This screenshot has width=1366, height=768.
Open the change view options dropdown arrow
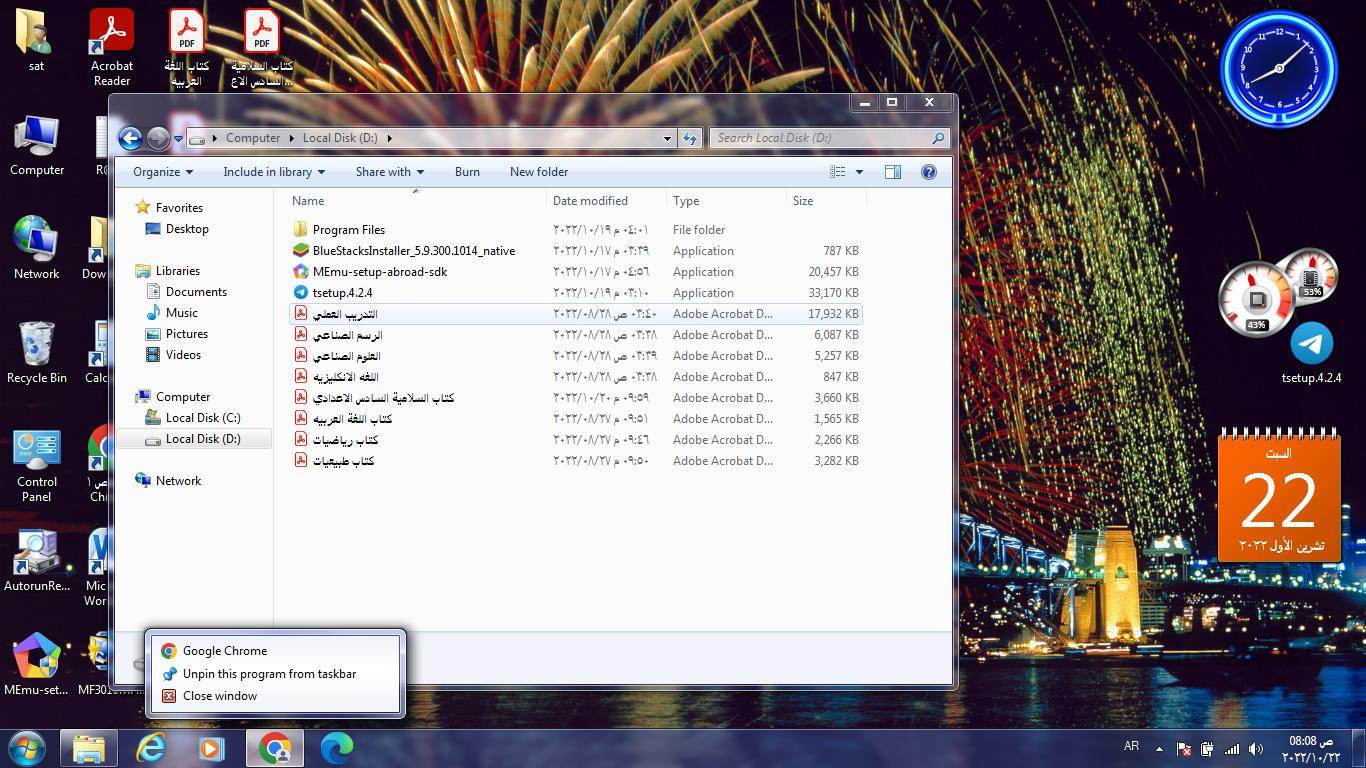[x=859, y=172]
